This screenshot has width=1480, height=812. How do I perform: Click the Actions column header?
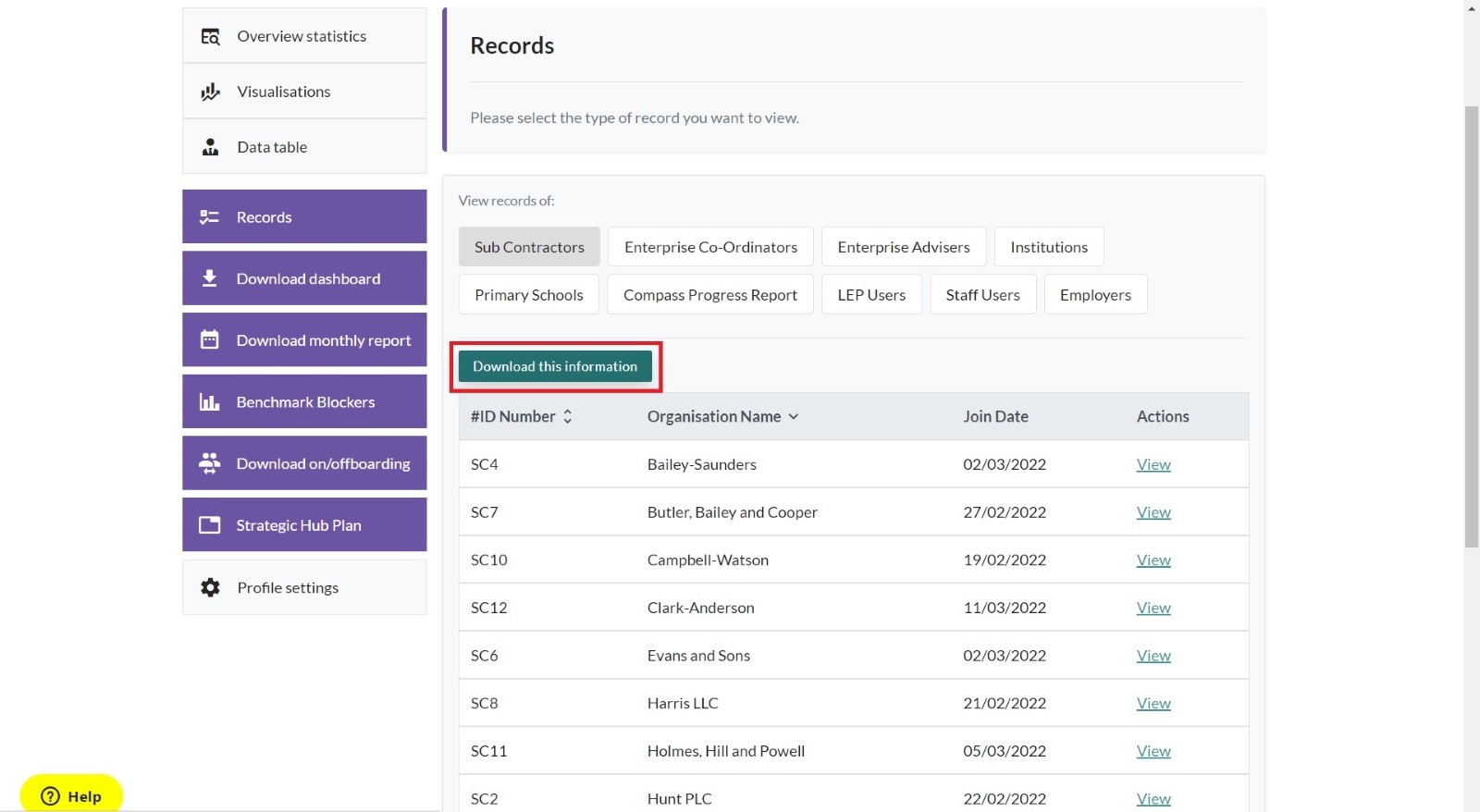pos(1163,416)
